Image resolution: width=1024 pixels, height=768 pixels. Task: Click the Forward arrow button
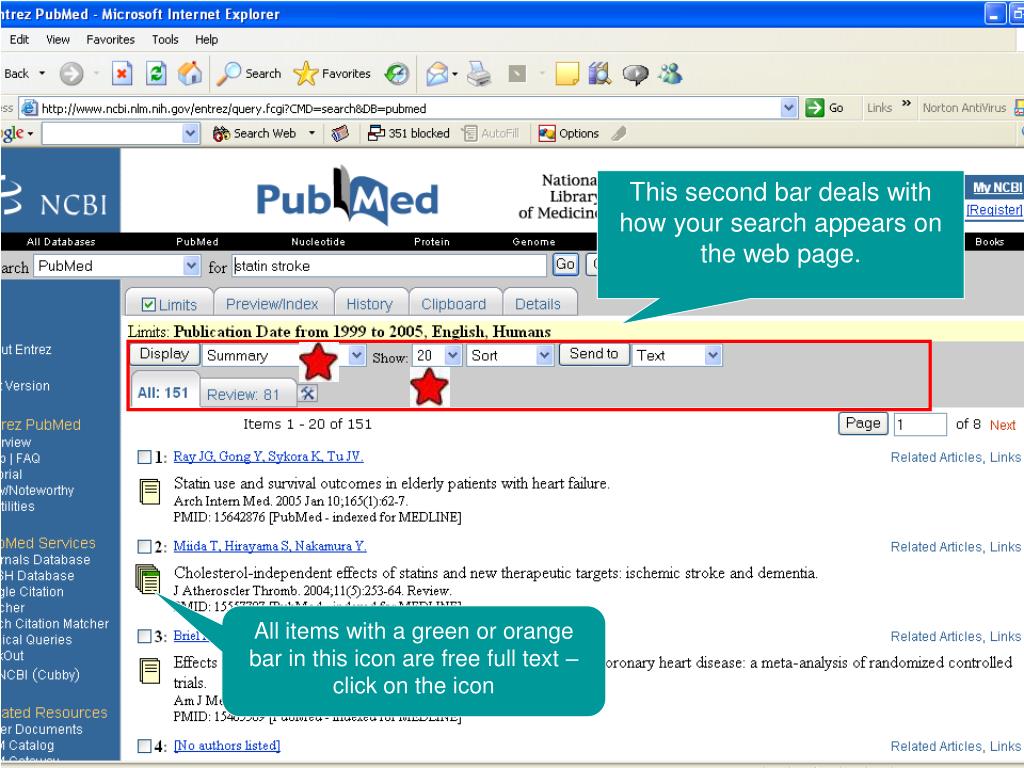(x=71, y=74)
